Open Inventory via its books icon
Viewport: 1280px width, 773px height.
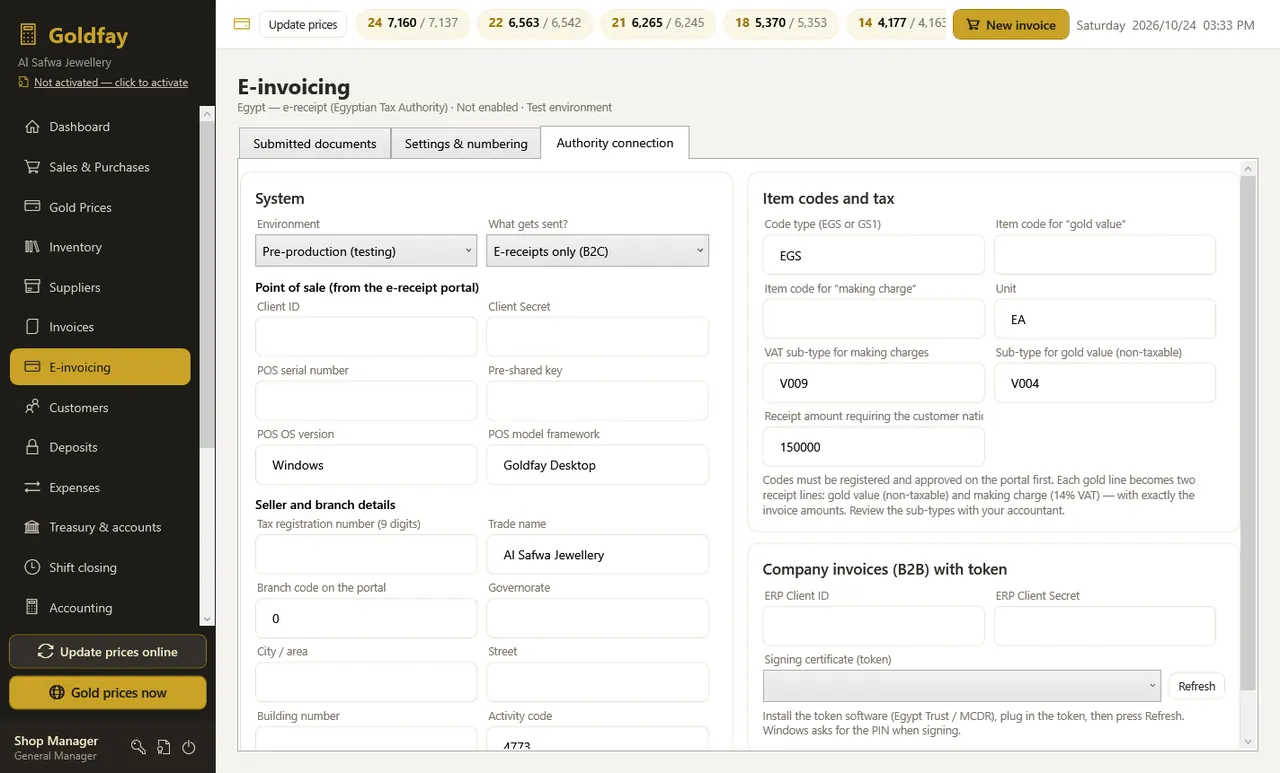[x=31, y=247]
